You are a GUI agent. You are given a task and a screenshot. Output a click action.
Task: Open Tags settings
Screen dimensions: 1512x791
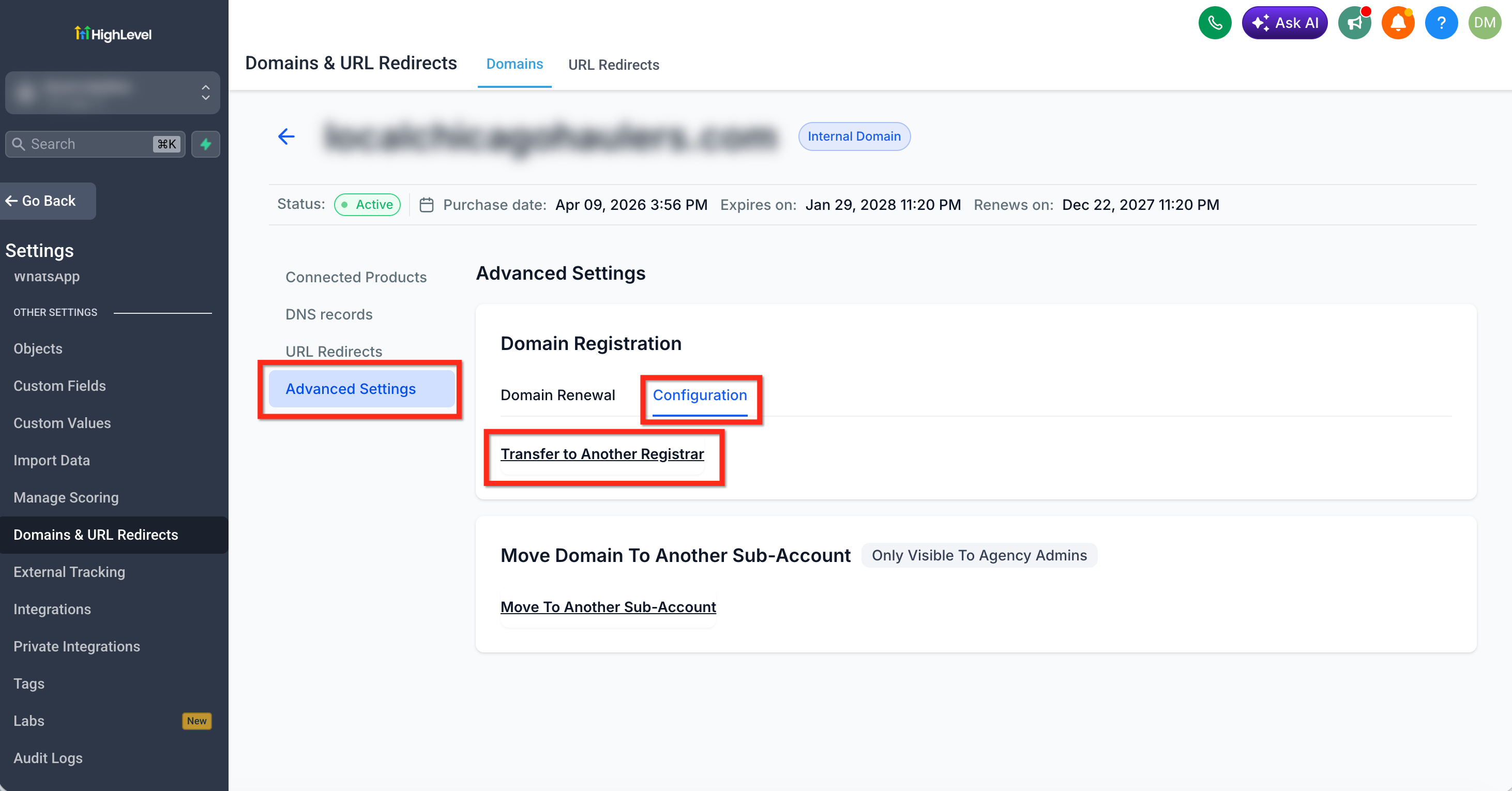point(29,683)
